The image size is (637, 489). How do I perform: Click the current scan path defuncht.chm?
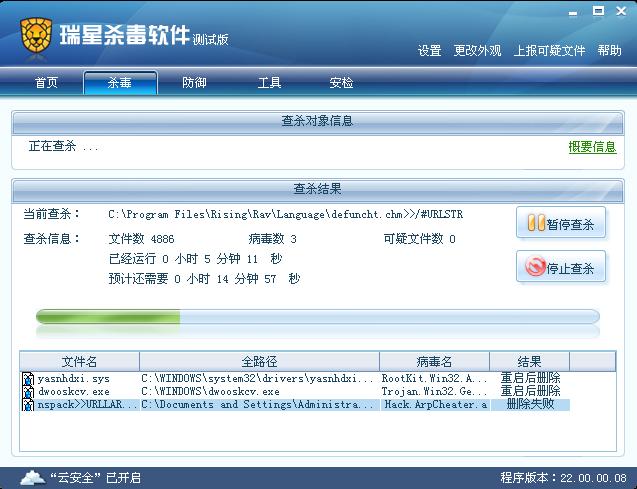[286, 214]
